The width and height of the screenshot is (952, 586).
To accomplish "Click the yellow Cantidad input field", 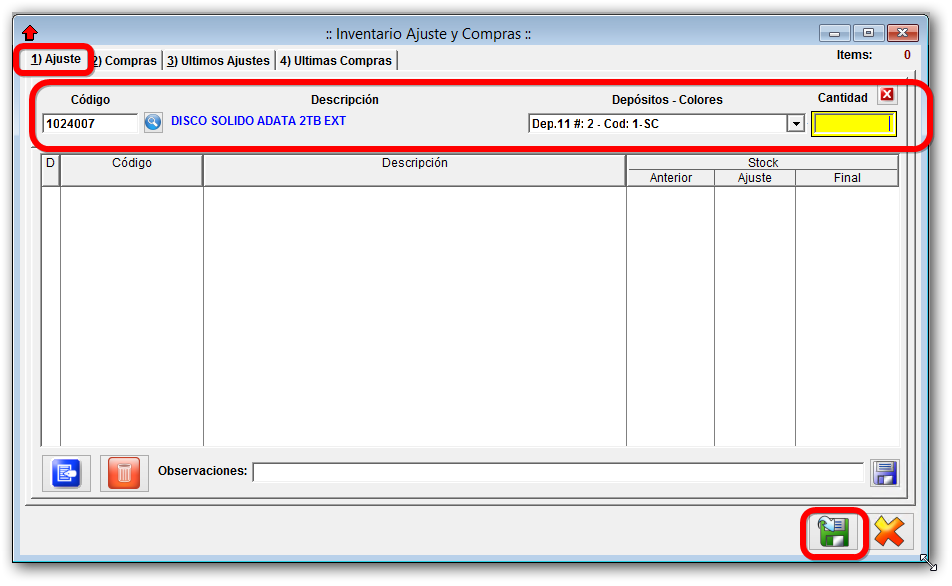I will pos(853,124).
